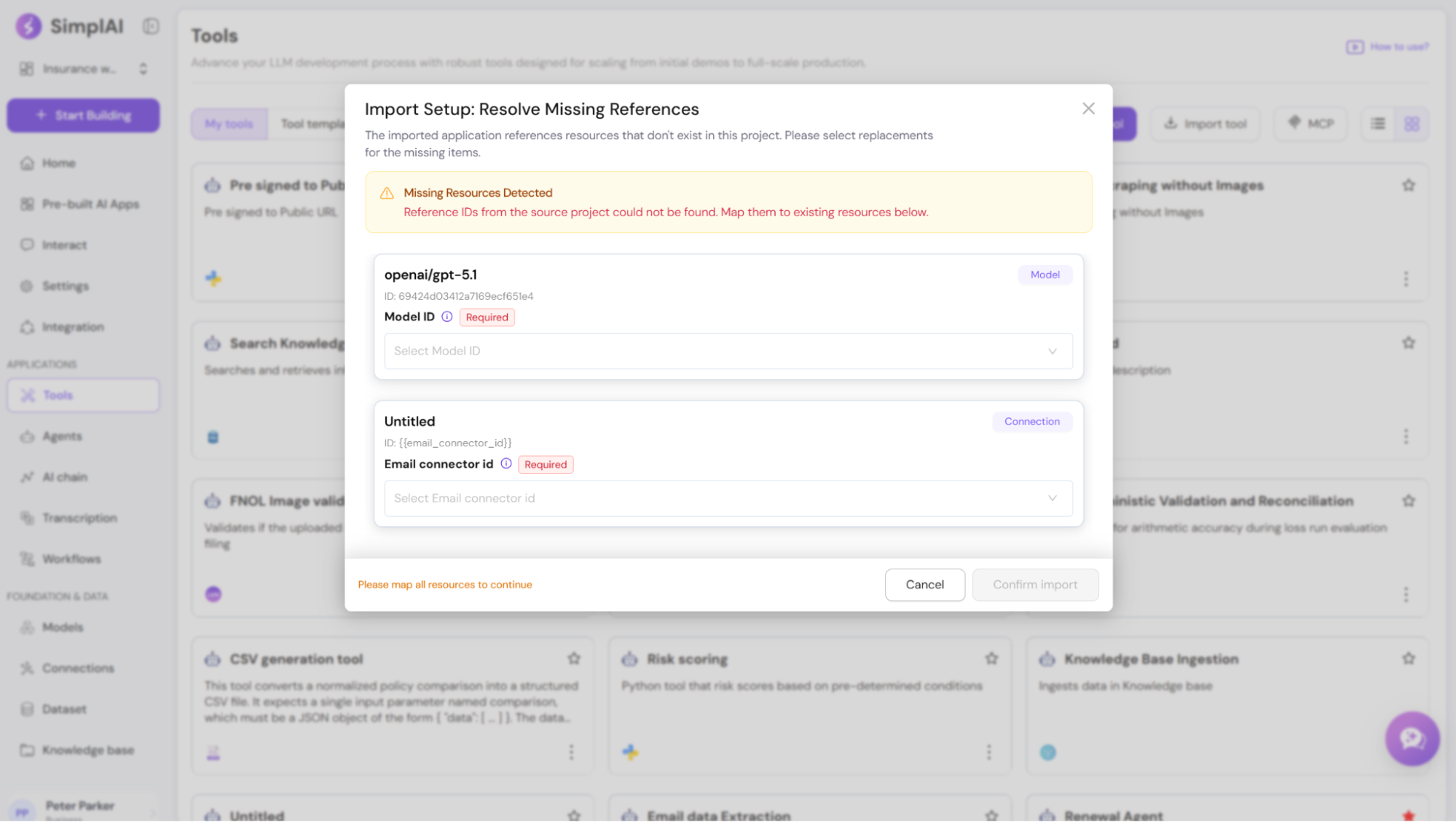
Task: Click Python icon on Risk scoring card
Action: [631, 752]
